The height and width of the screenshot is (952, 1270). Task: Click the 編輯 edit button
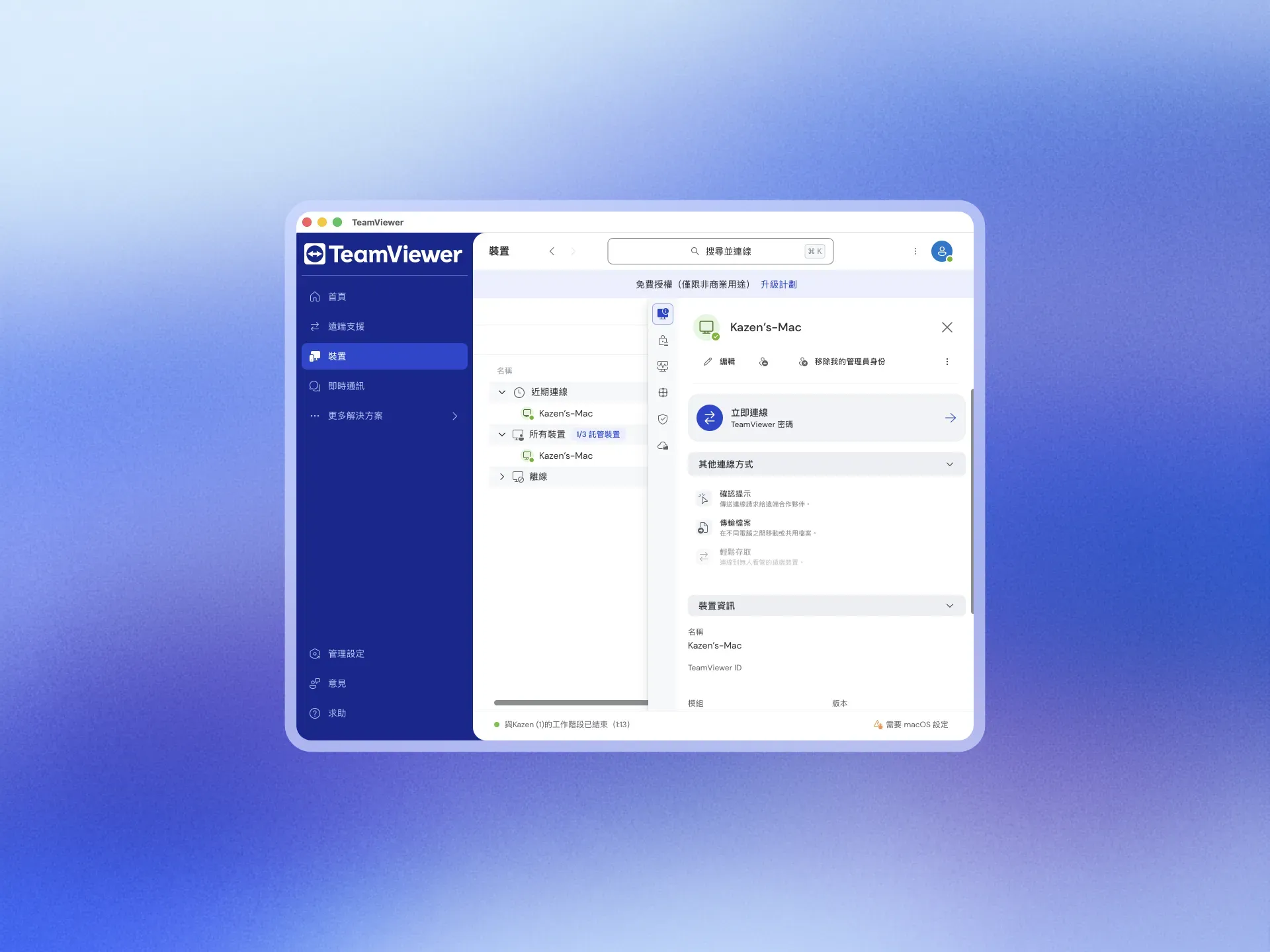[719, 362]
